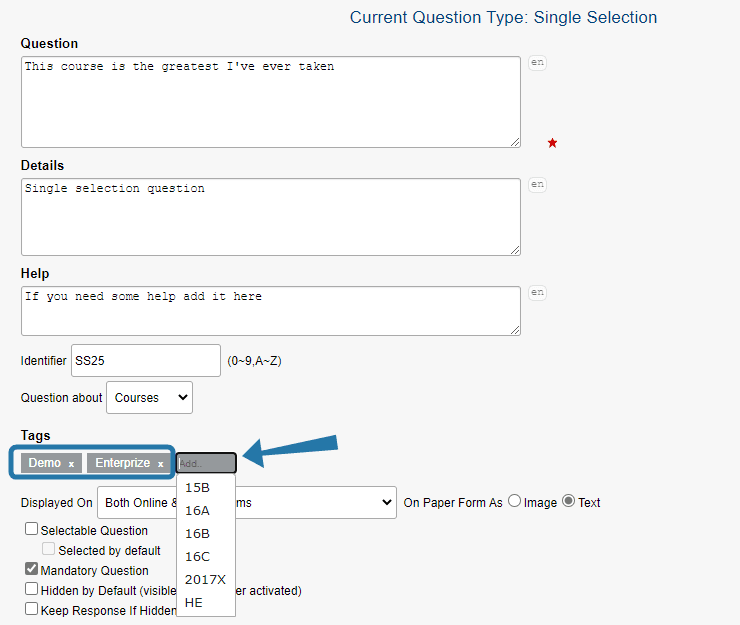The width and height of the screenshot is (740, 625).
Task: Click the 'en' language icon beside Help
Action: pos(537,292)
